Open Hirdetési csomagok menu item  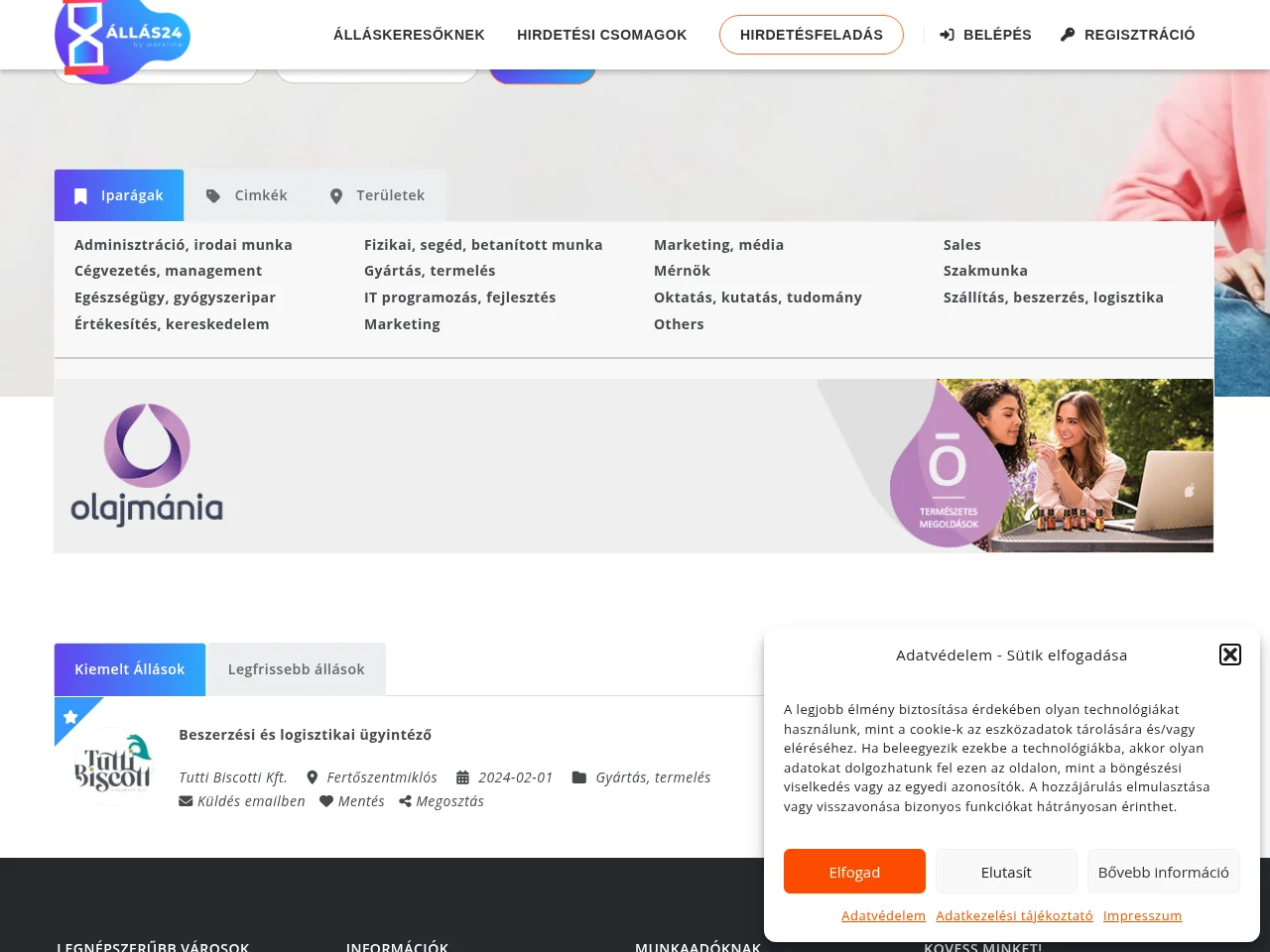point(601,35)
